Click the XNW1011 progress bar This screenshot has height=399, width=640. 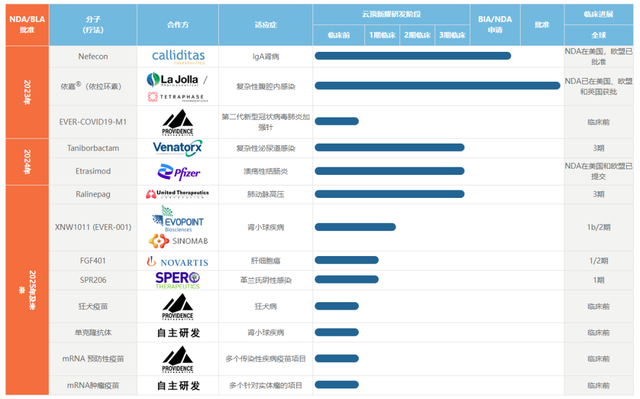355,227
